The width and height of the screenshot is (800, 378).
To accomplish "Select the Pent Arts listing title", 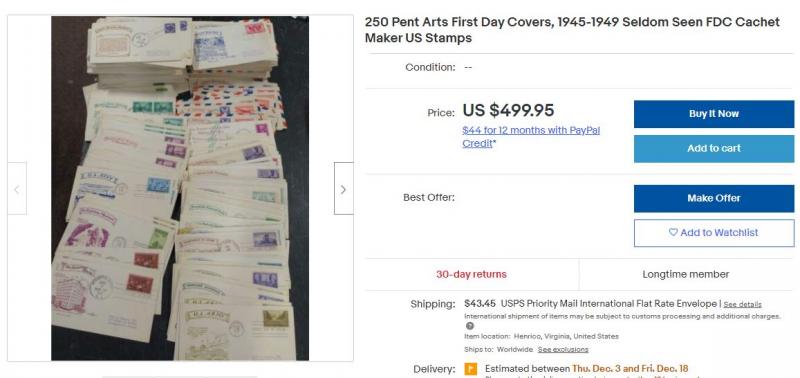I will [572, 30].
